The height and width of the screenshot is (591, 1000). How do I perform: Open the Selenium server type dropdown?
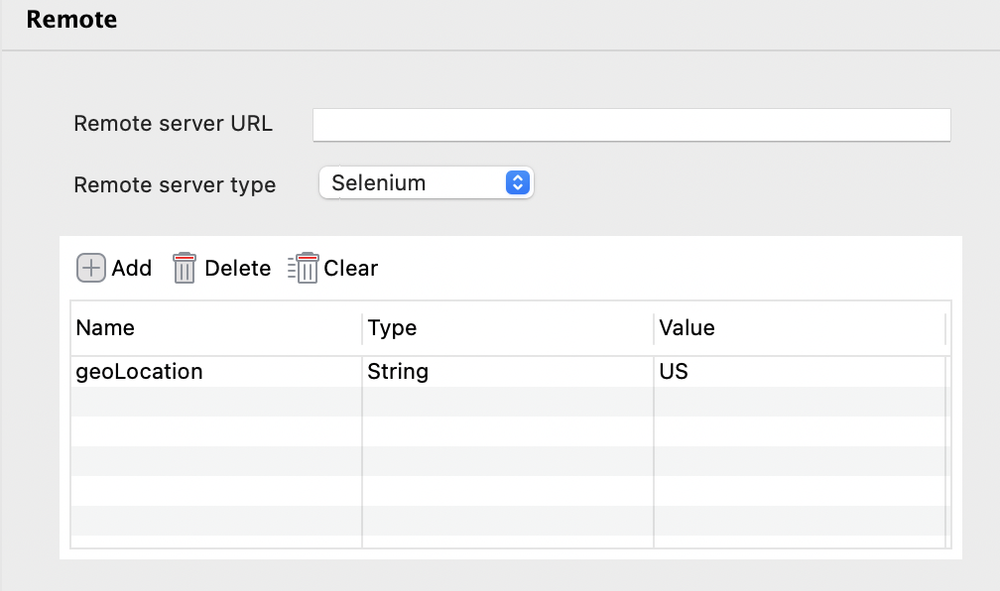pos(425,183)
